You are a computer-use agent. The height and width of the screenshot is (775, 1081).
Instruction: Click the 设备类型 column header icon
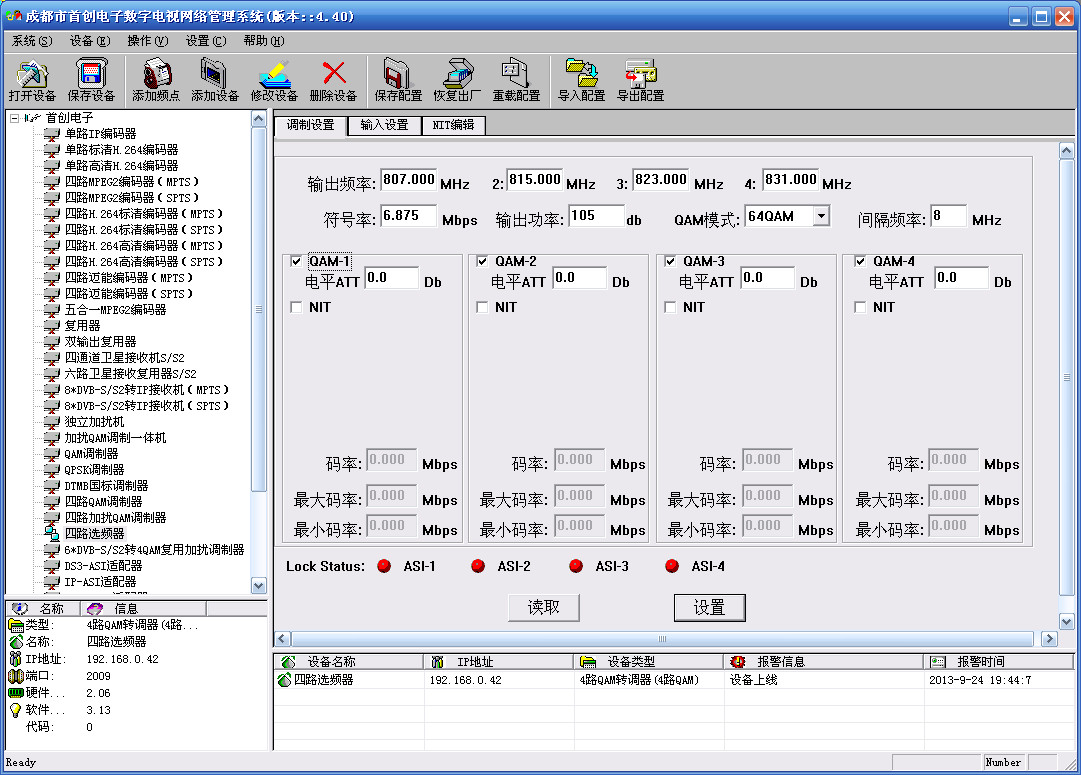pyautogui.click(x=588, y=662)
